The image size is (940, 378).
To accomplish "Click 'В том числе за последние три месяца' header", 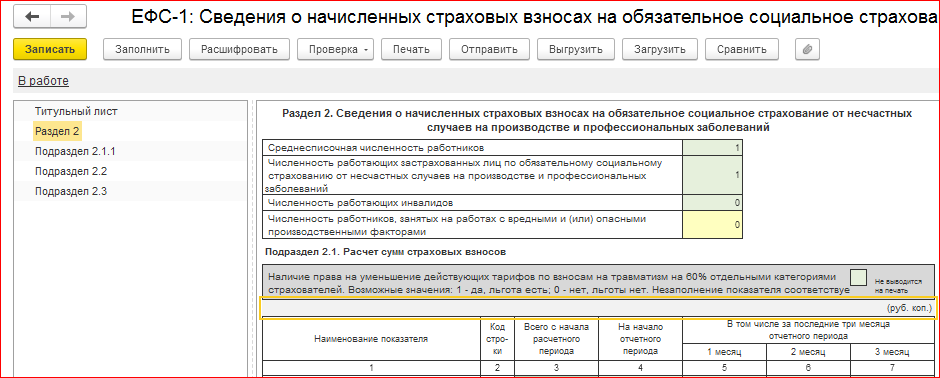I will coord(808,329).
